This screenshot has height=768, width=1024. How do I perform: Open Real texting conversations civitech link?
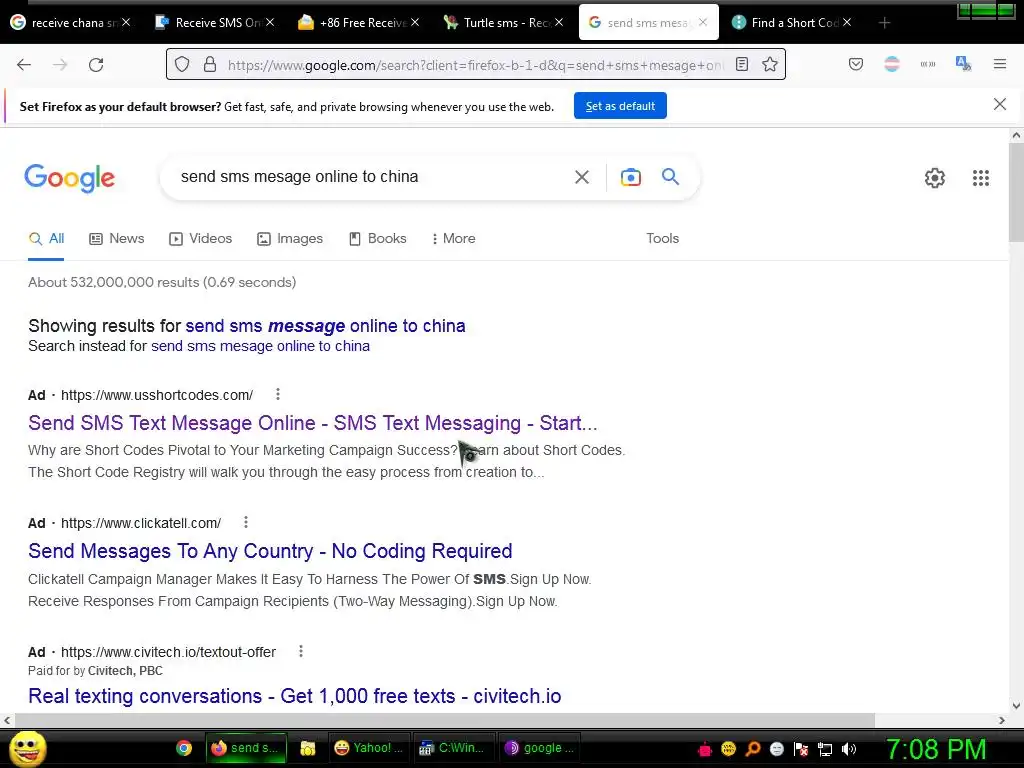coord(295,696)
